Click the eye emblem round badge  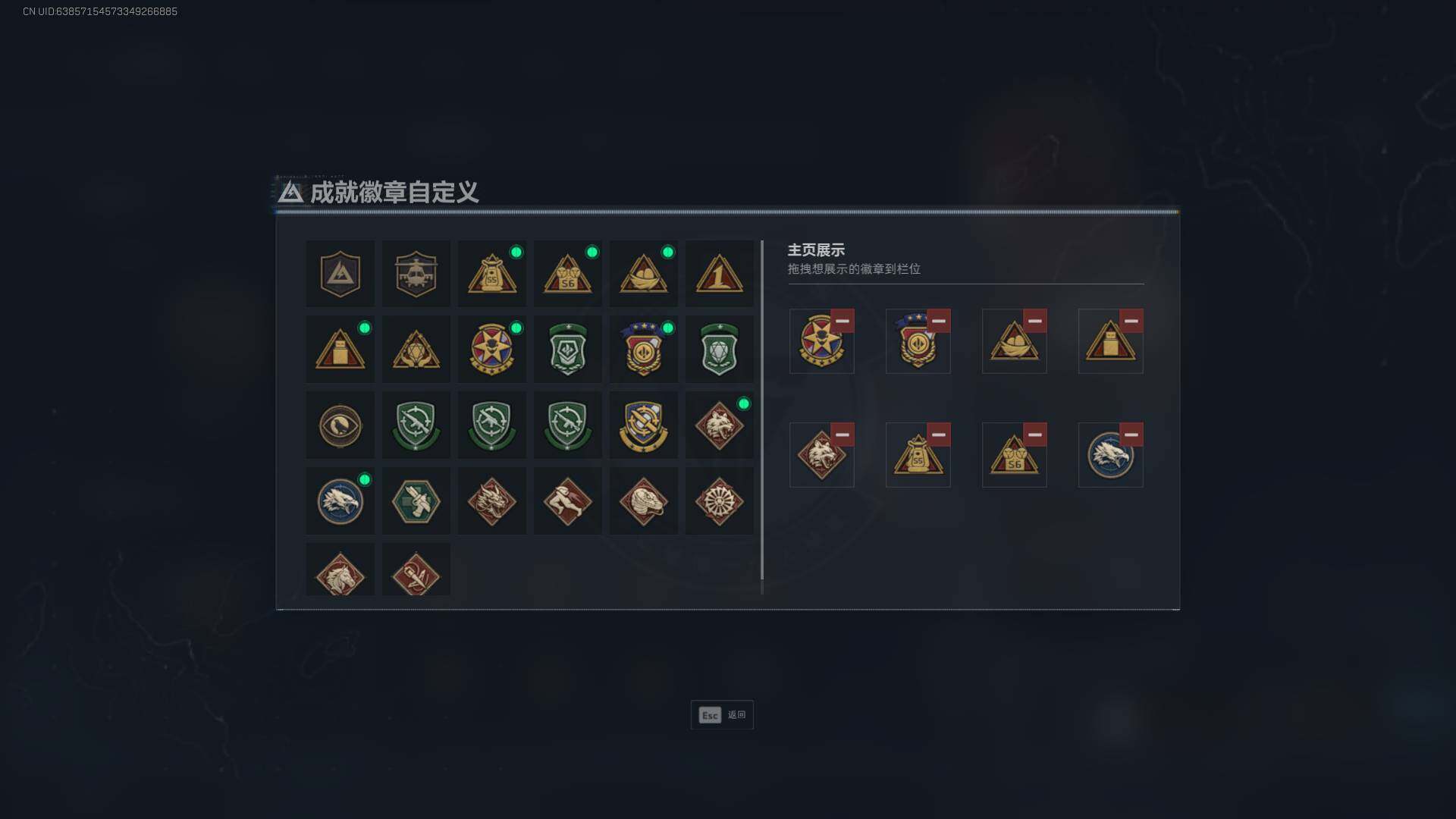coord(340,425)
